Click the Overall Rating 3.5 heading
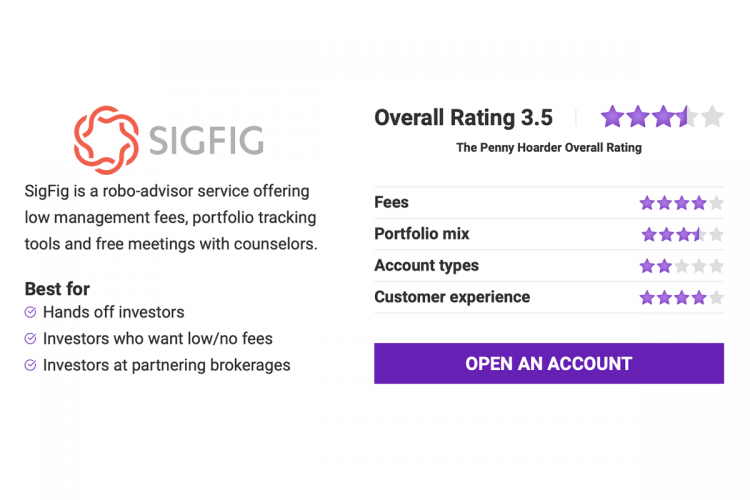Image resolution: width=750 pixels, height=500 pixels. pyautogui.click(x=463, y=118)
